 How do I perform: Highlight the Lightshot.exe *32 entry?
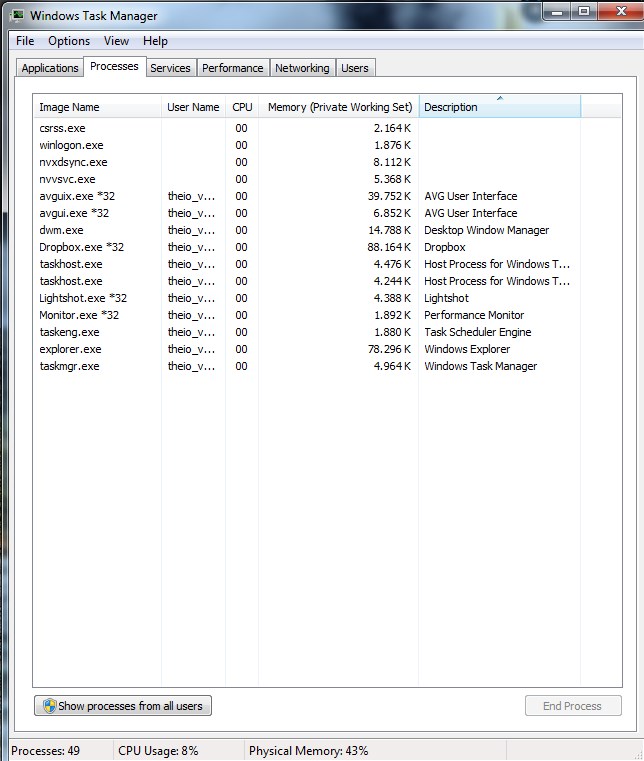[x=83, y=298]
